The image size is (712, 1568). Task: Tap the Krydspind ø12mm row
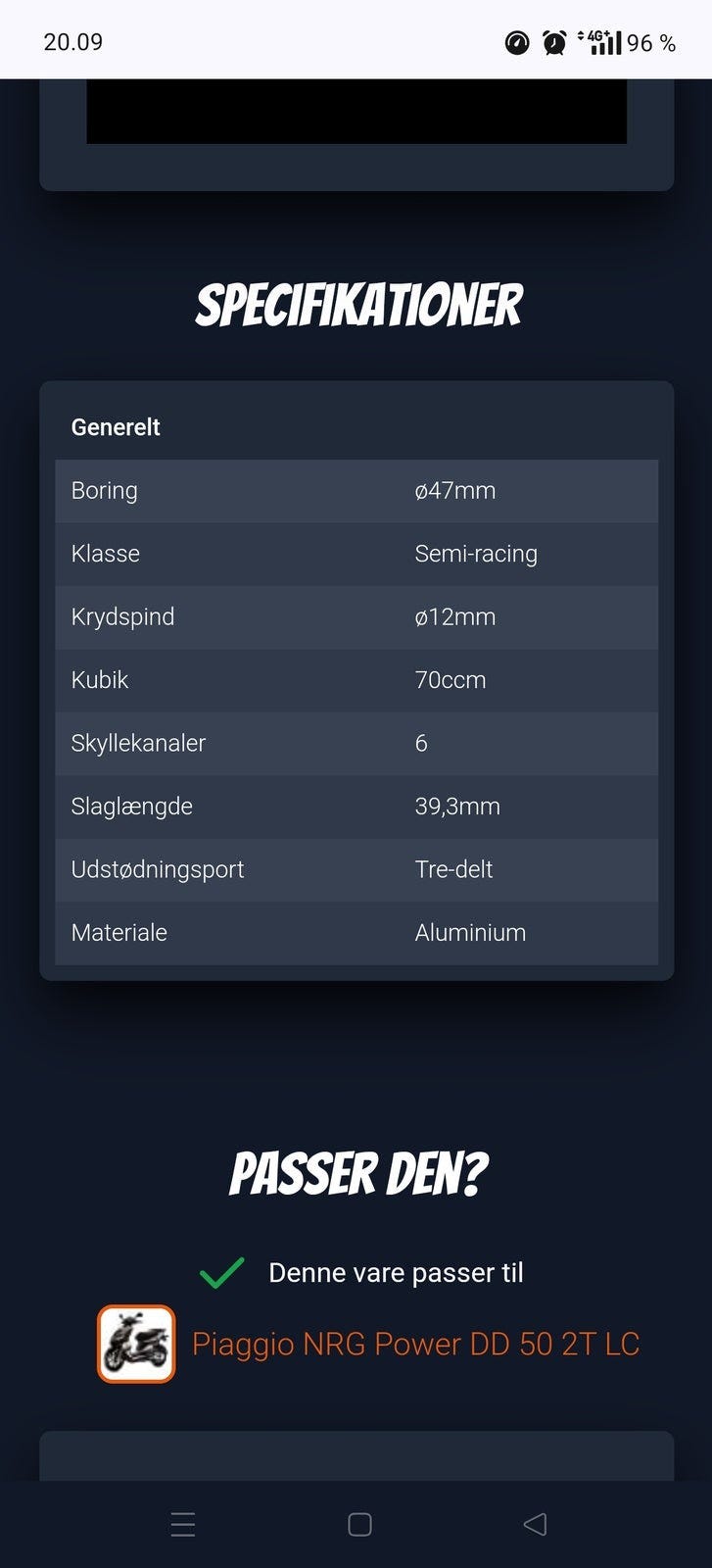click(356, 617)
